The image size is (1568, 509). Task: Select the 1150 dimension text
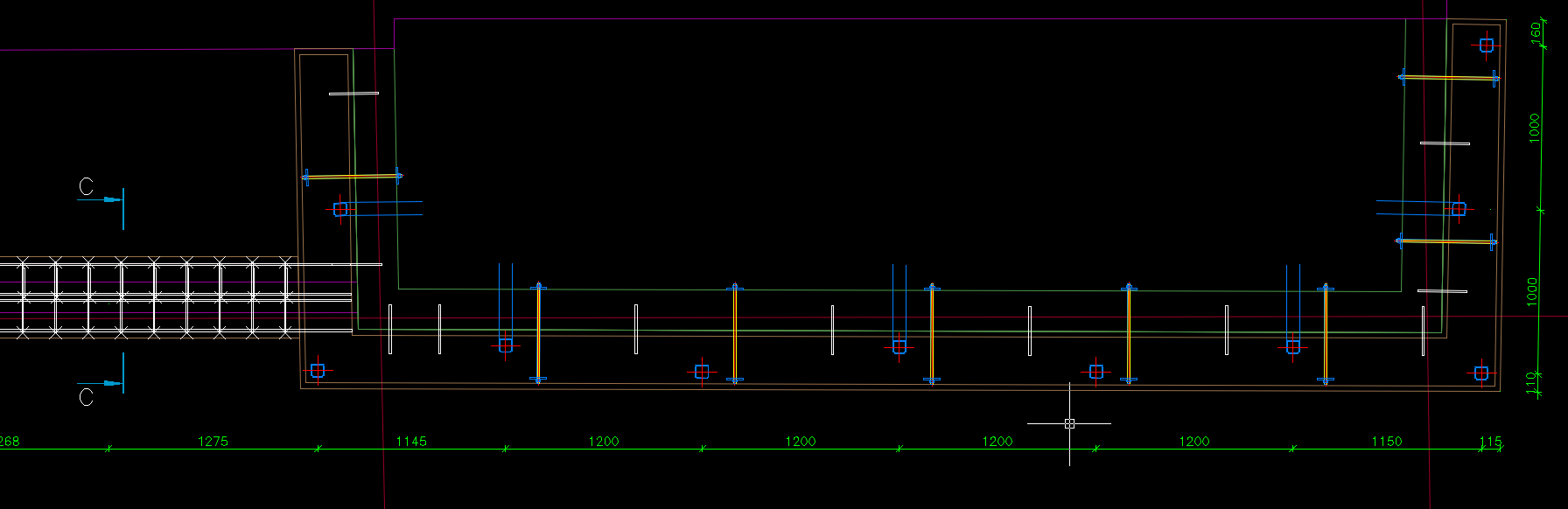click(x=1386, y=441)
